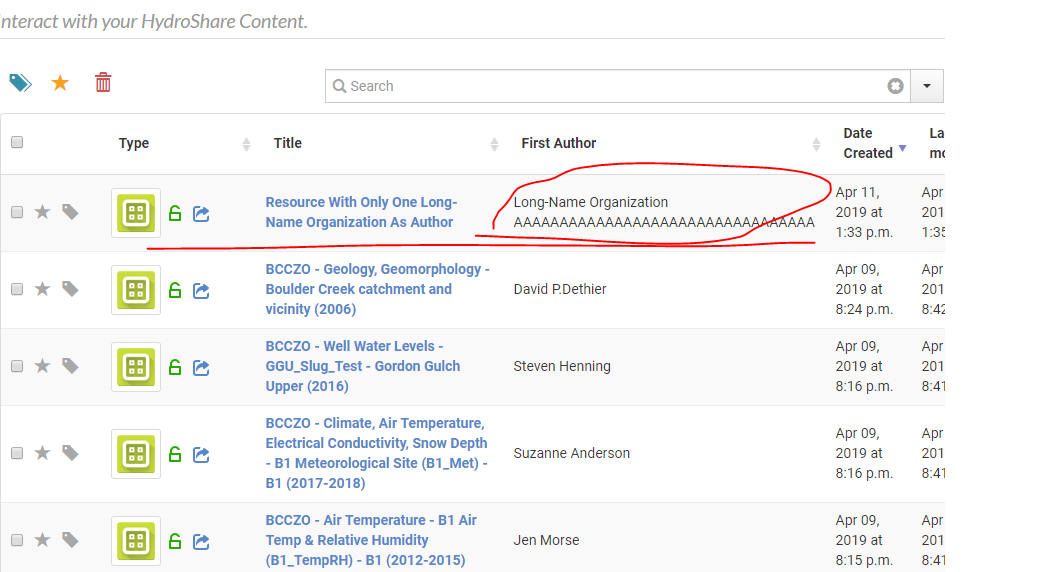Sort the table by the Title column

287,143
